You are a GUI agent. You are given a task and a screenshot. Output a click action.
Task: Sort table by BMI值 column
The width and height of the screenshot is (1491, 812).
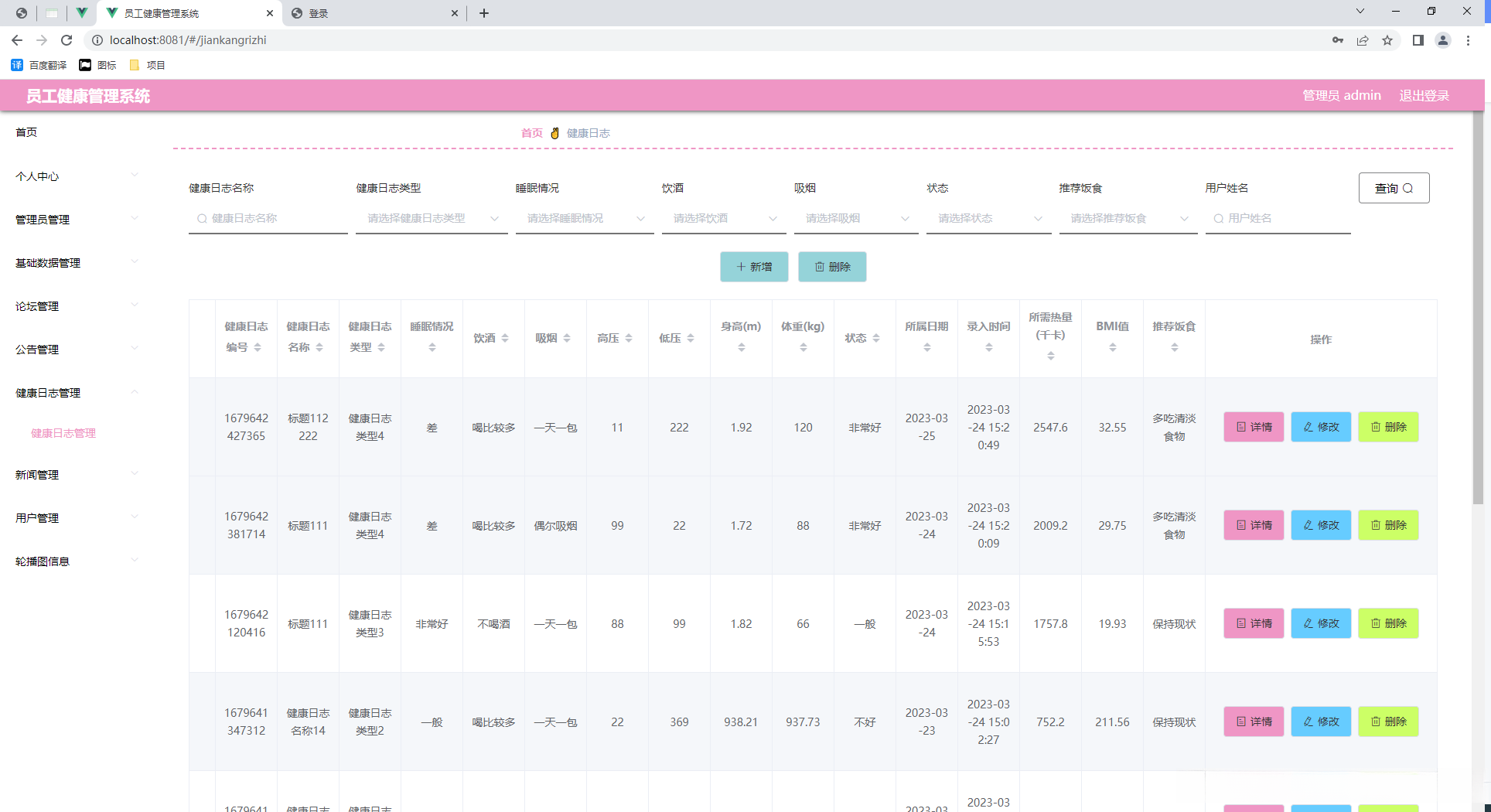click(1113, 347)
